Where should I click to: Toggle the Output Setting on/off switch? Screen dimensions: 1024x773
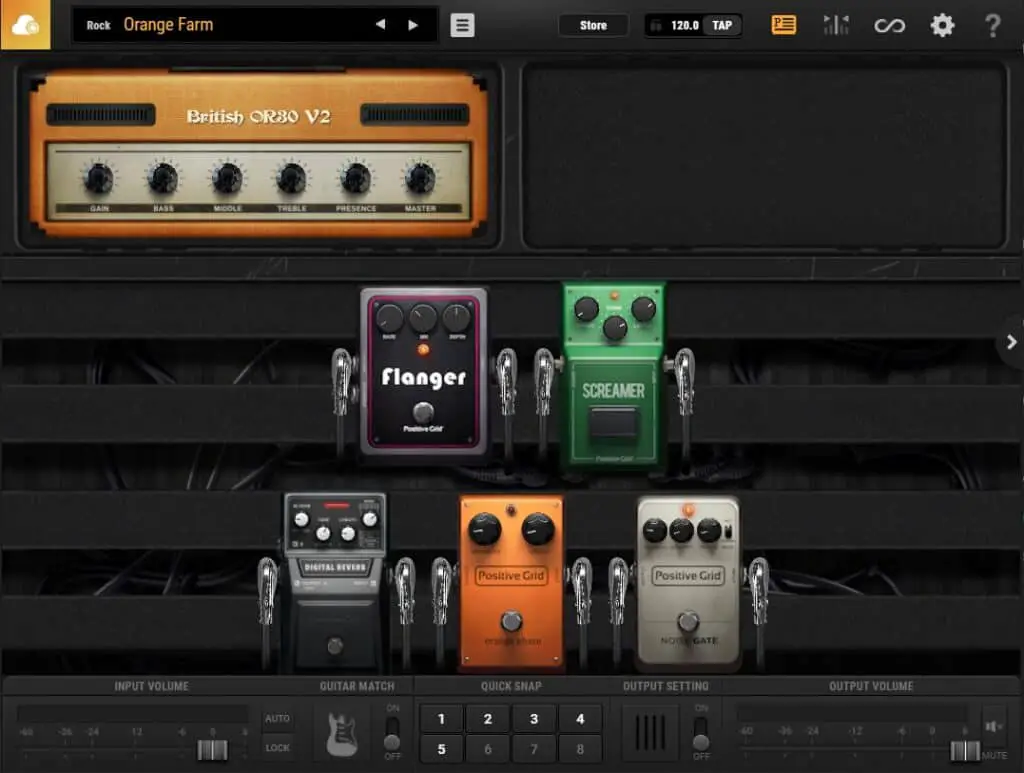pos(700,734)
